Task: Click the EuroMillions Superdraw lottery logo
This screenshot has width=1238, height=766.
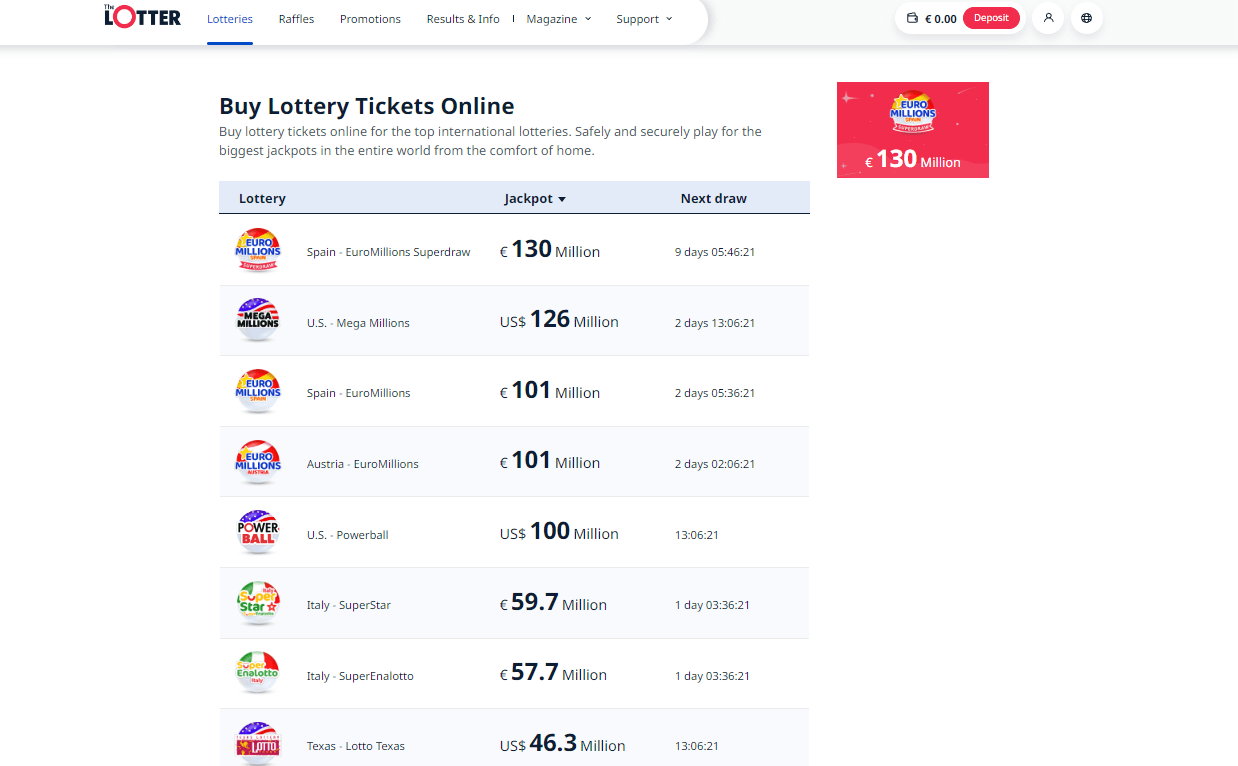Action: pyautogui.click(x=258, y=249)
